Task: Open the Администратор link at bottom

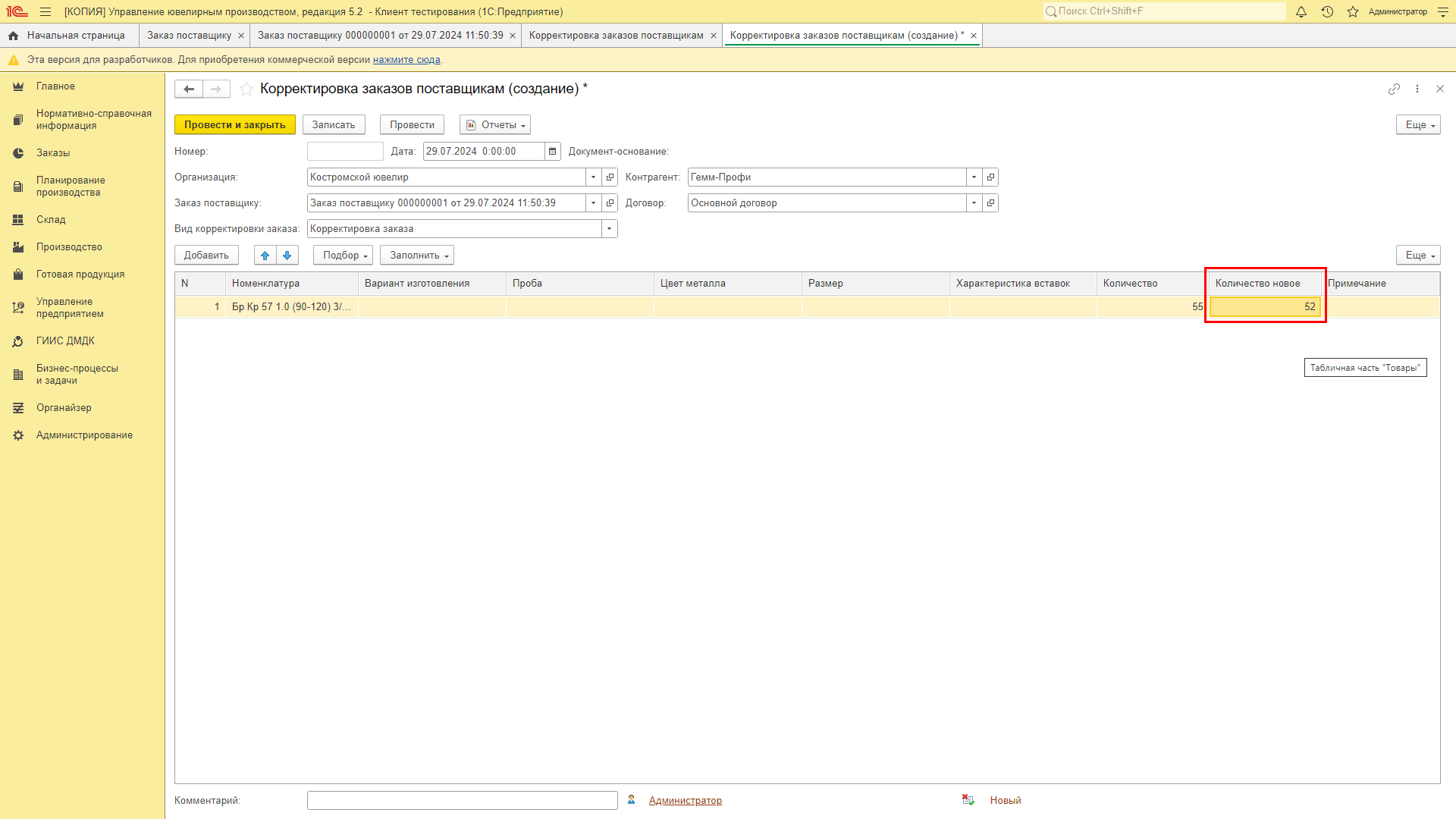Action: point(686,800)
